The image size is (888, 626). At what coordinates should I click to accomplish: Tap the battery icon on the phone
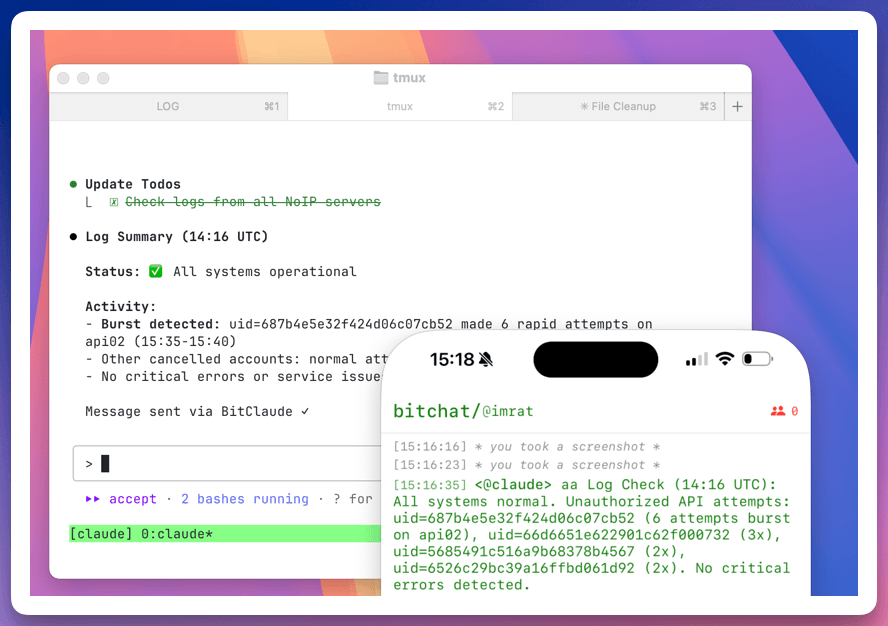[758, 359]
